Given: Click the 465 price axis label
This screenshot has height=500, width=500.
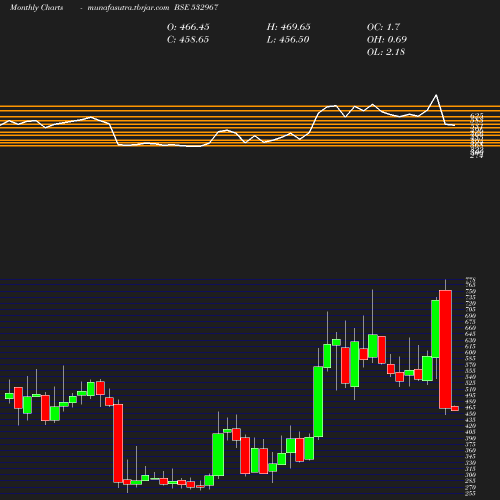Looking at the screenshot, I should 470,408.
